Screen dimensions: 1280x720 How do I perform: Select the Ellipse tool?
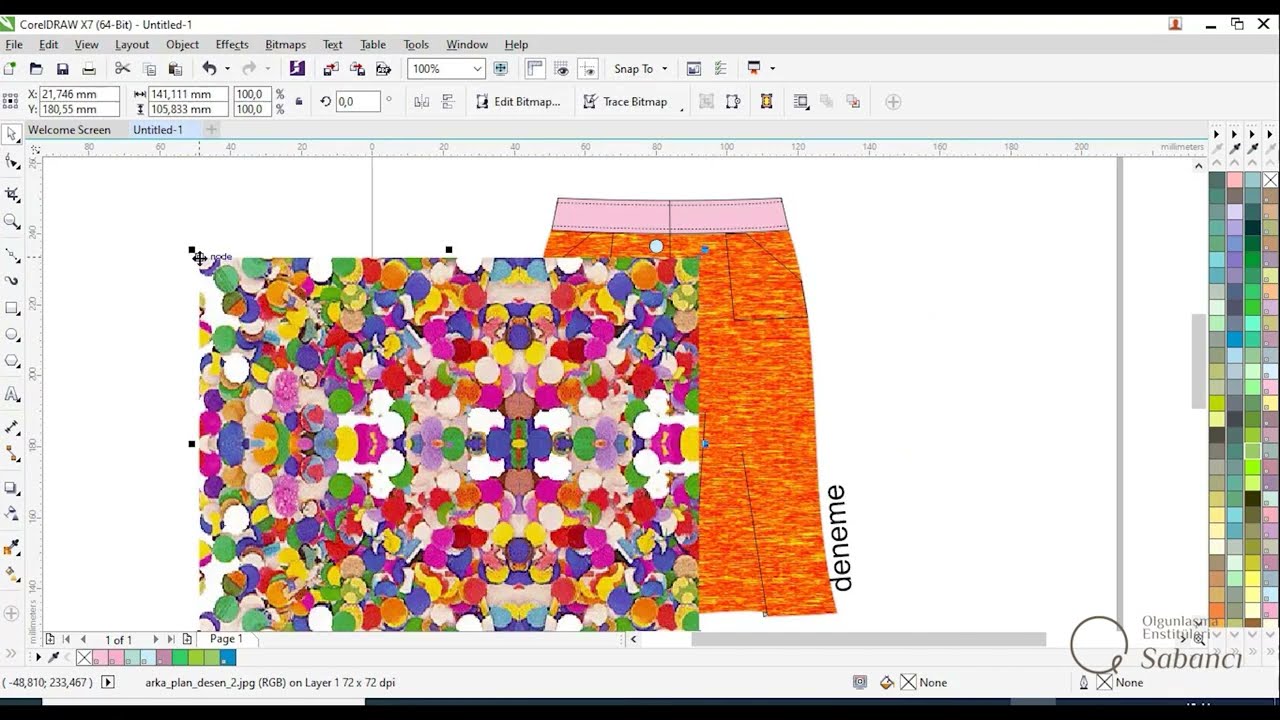tap(12, 335)
